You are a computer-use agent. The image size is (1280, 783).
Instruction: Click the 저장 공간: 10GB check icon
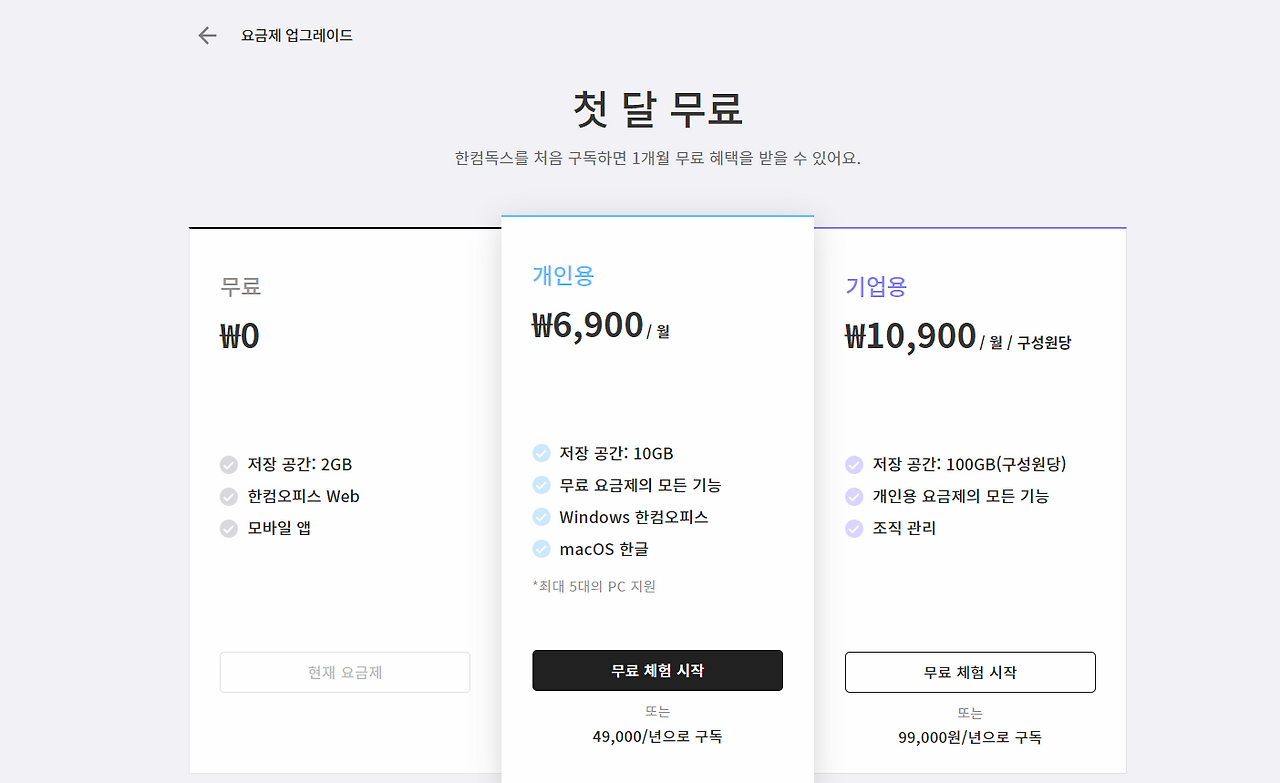coord(541,453)
